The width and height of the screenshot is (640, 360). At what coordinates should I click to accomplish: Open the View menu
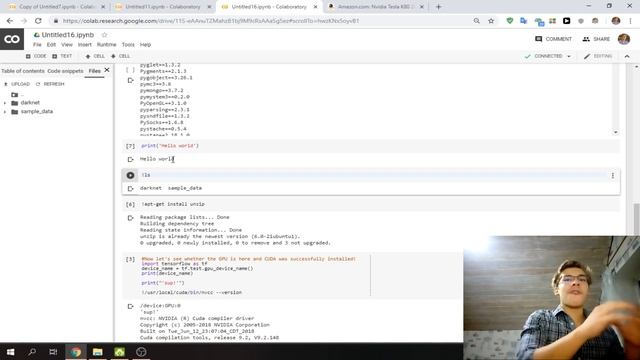coord(67,44)
